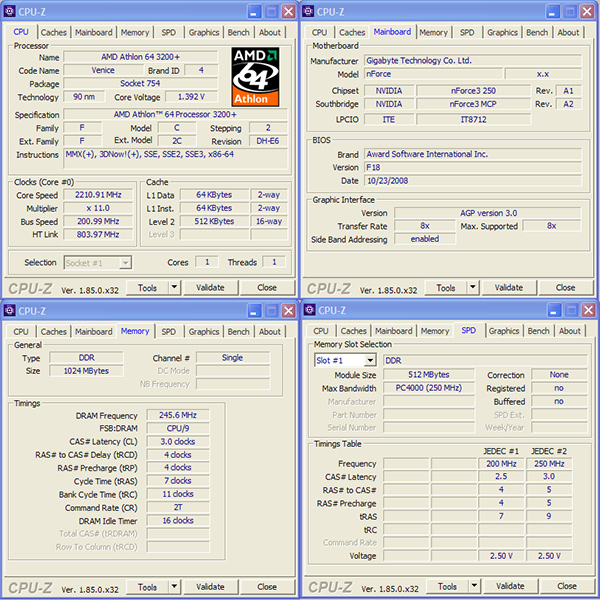
Task: Open Graphics tab in Mainboard window
Action: (x=502, y=33)
